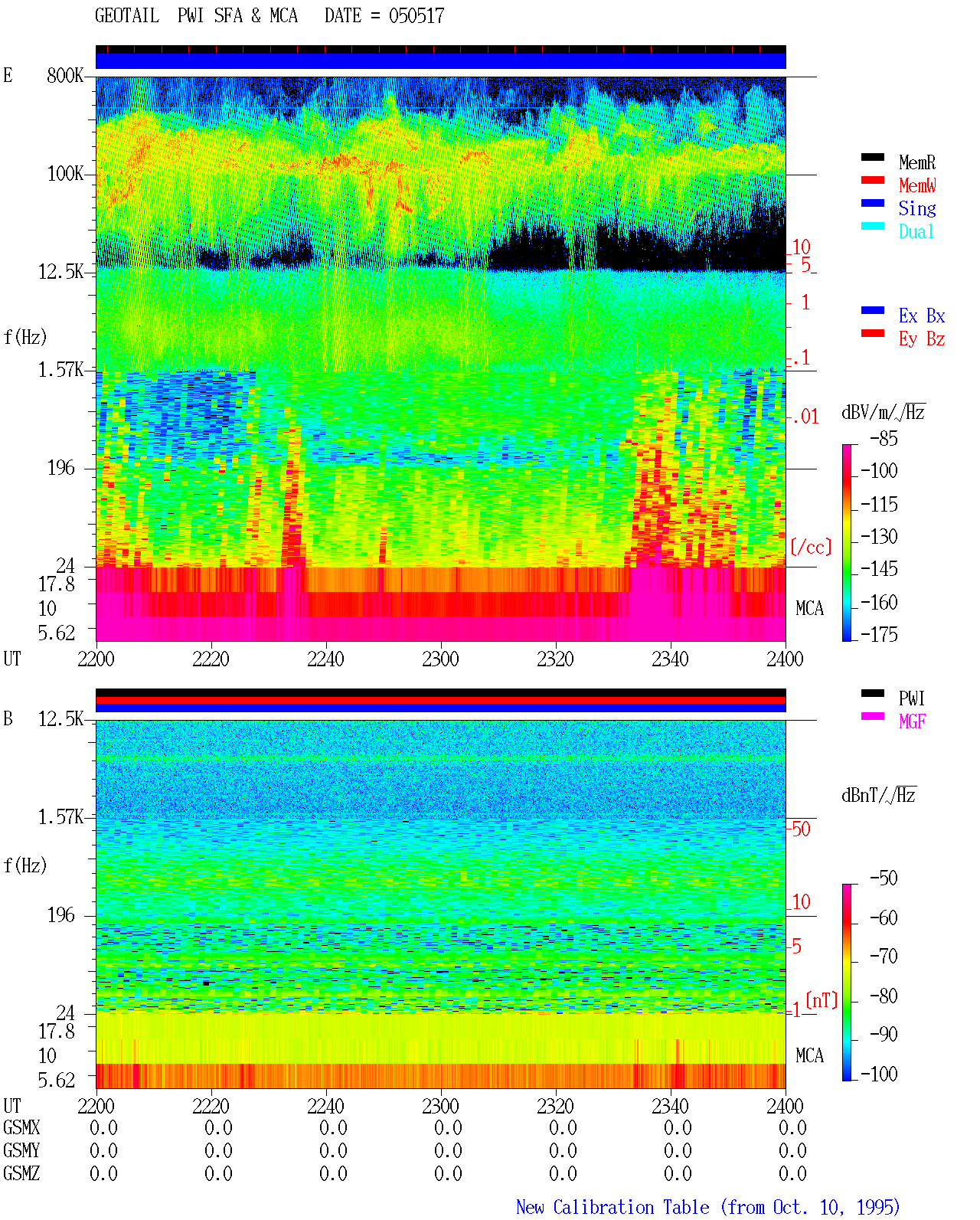Click the red MemW legend swatch
980x1220 pixels.
coord(873,181)
